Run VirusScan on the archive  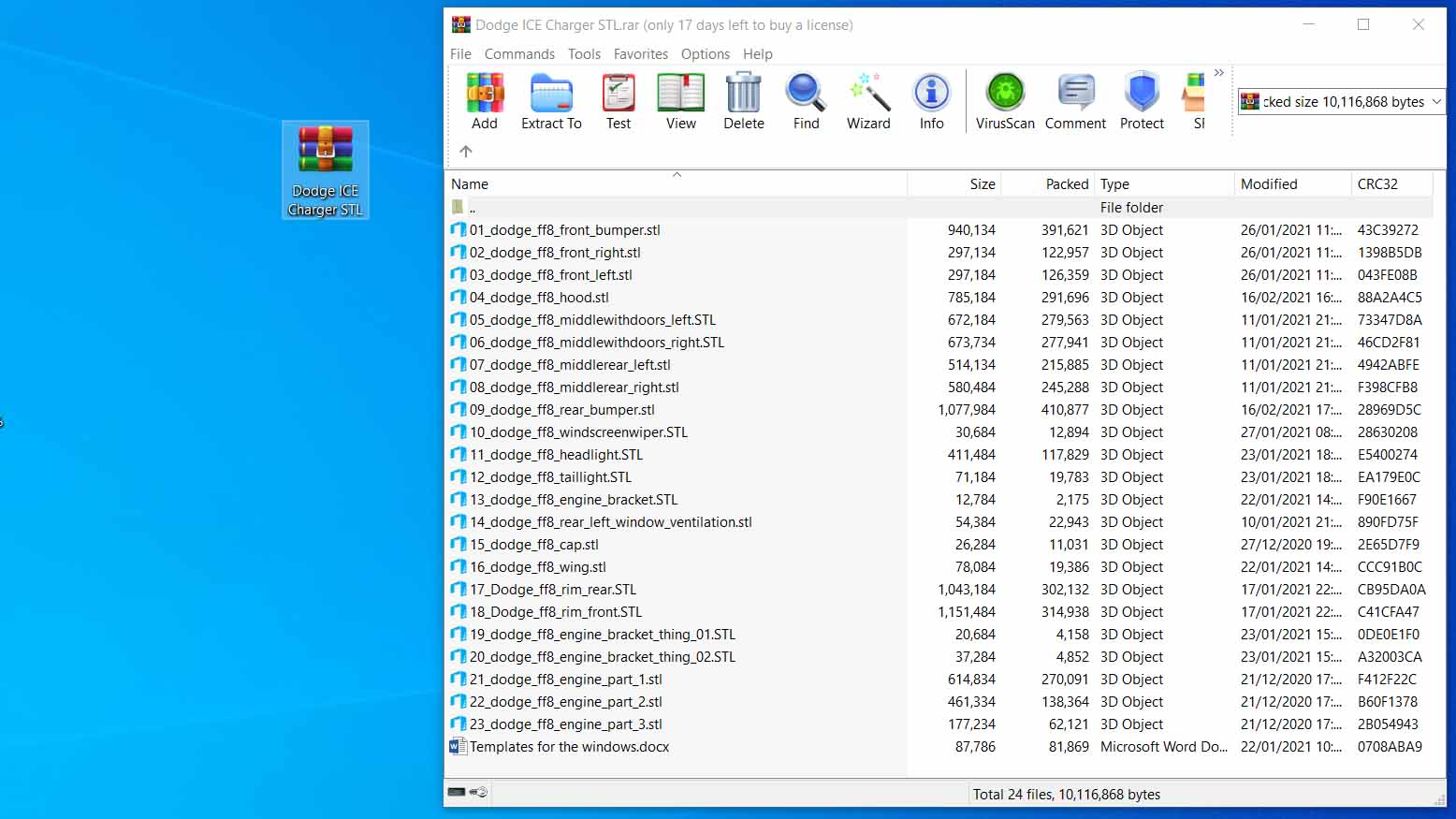pyautogui.click(x=1005, y=101)
